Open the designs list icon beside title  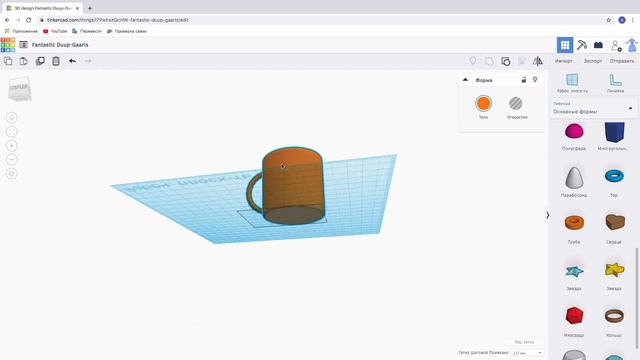[x=23, y=44]
